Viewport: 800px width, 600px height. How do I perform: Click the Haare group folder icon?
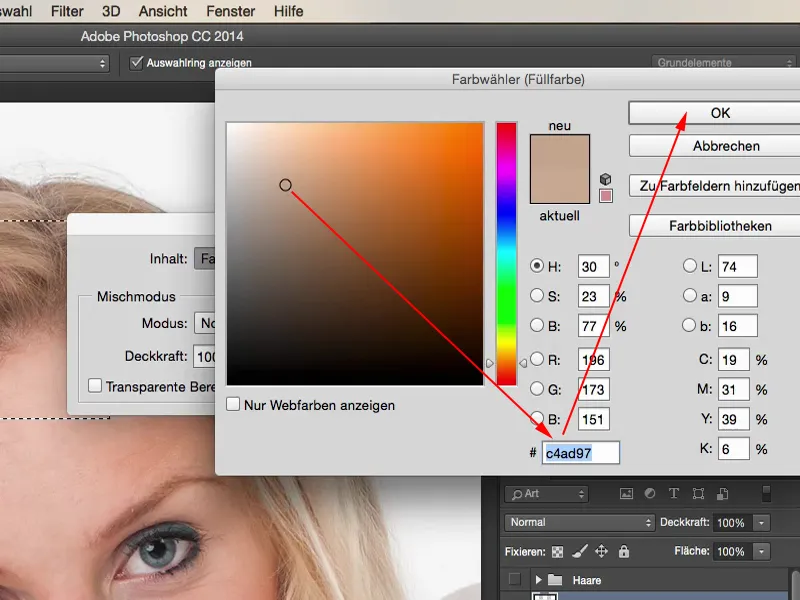555,580
